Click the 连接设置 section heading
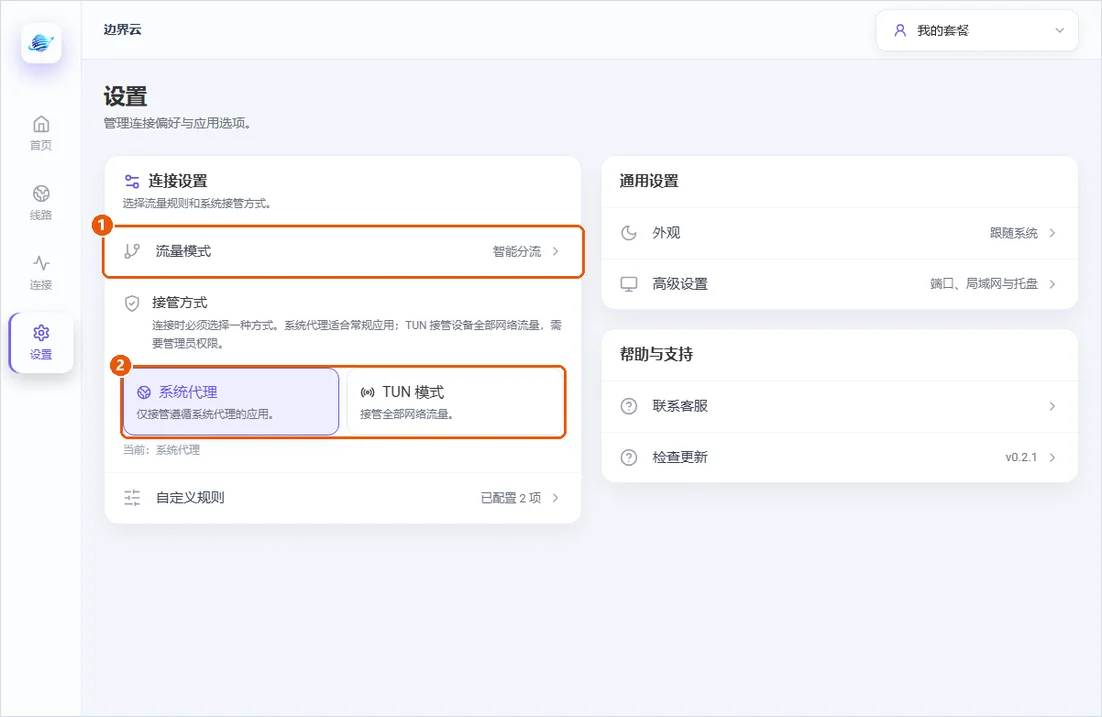1102x717 pixels. [178, 181]
